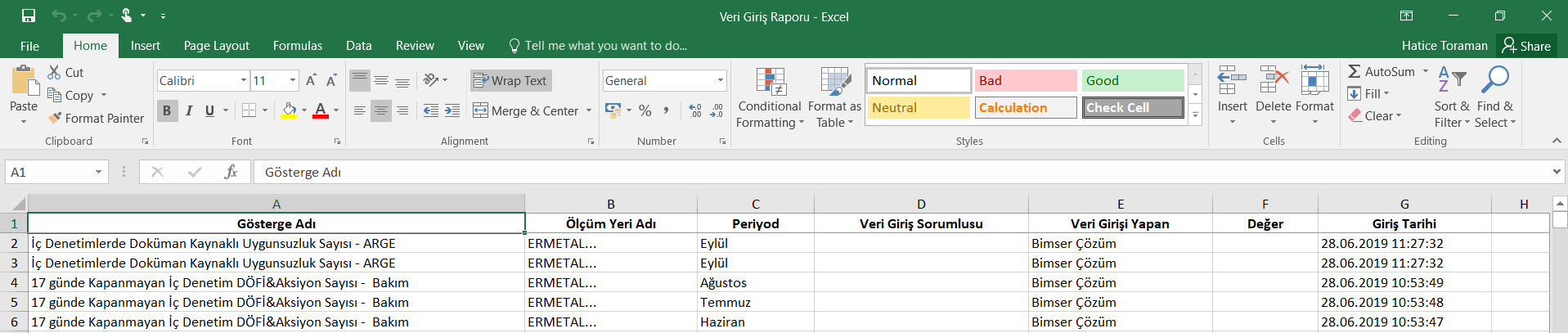Toggle Wrap Text option

point(510,80)
